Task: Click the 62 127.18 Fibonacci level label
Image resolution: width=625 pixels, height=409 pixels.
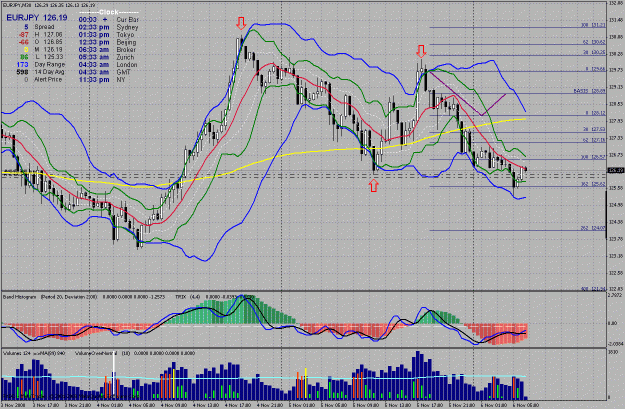Action: pos(594,140)
